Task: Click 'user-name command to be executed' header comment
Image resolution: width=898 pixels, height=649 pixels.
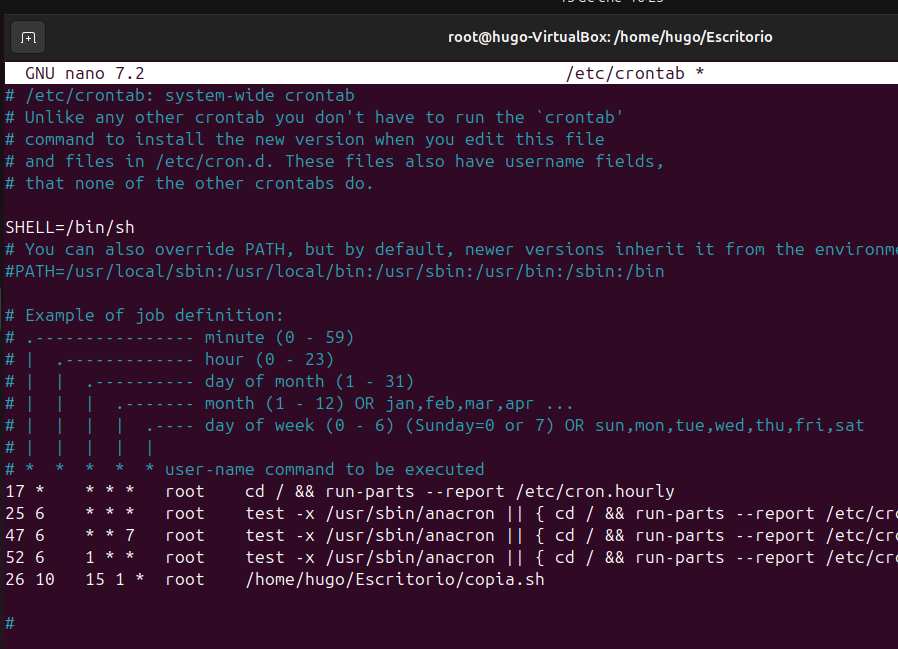Action: [x=324, y=470]
